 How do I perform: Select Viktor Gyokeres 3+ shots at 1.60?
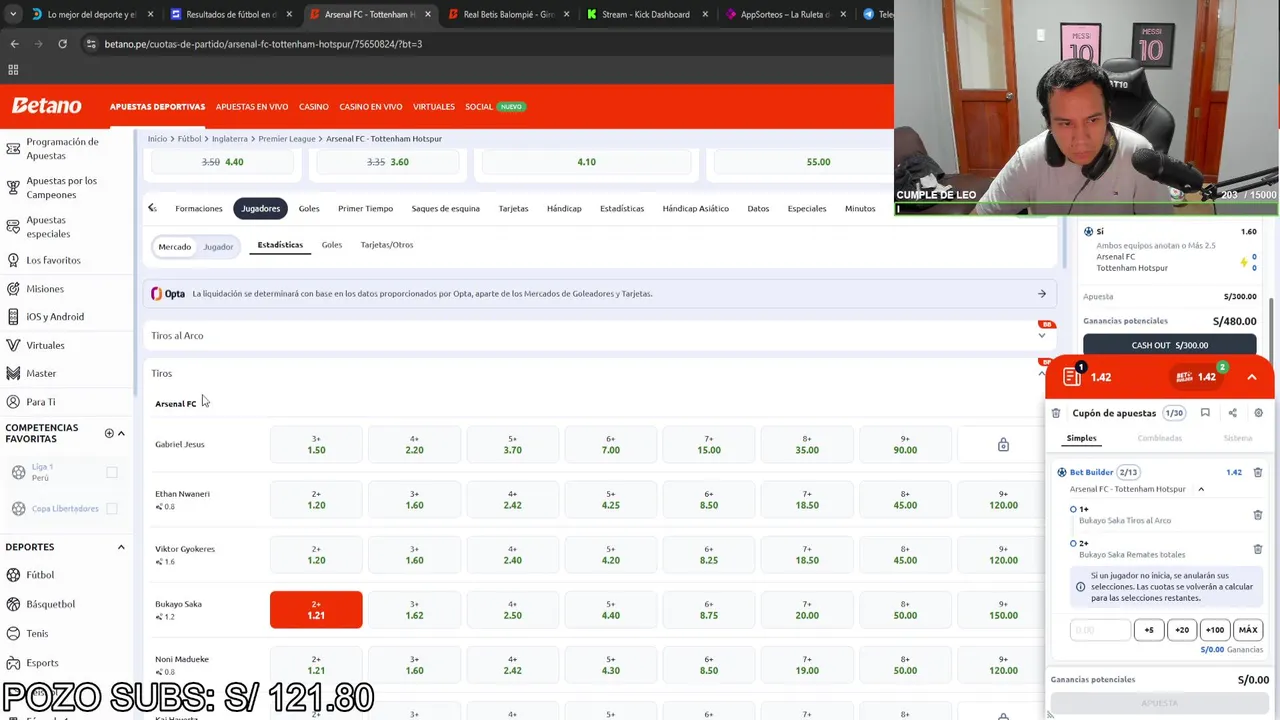414,554
